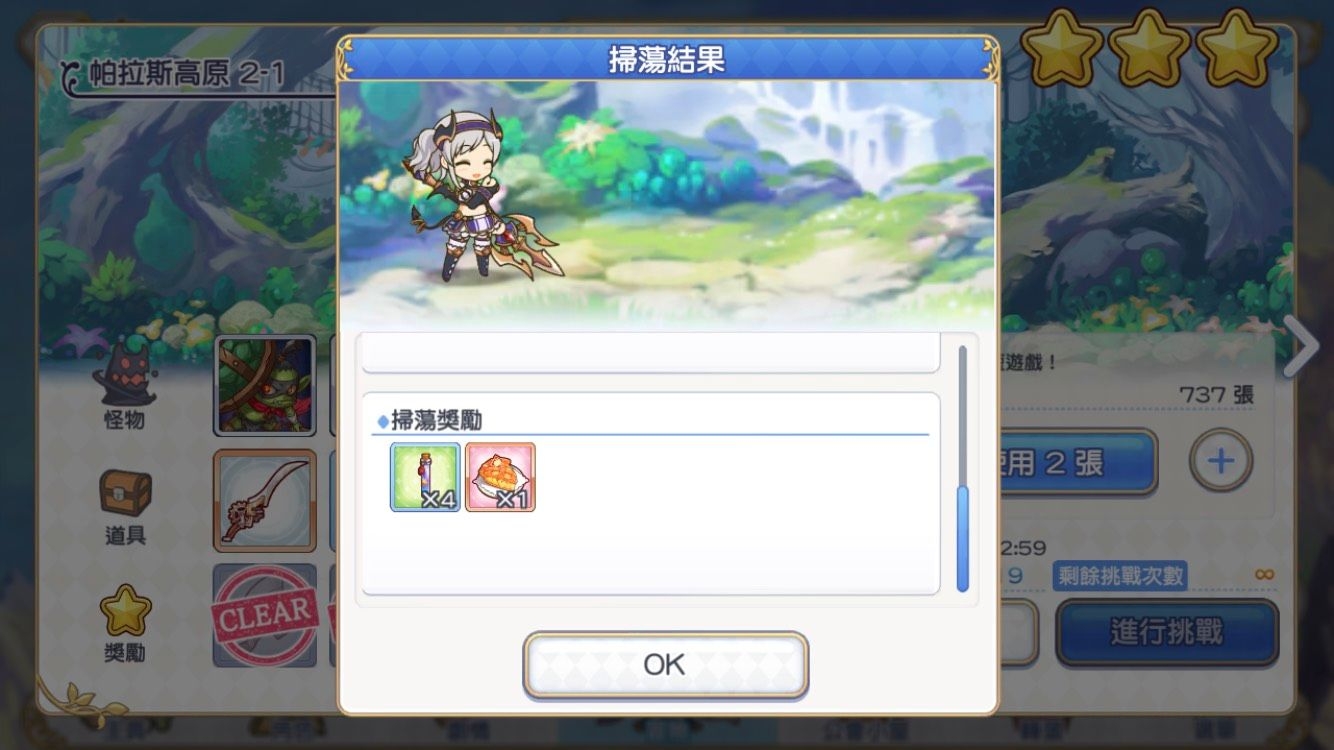
Task: Click the OK button in the sweep result dialog
Action: (665, 665)
